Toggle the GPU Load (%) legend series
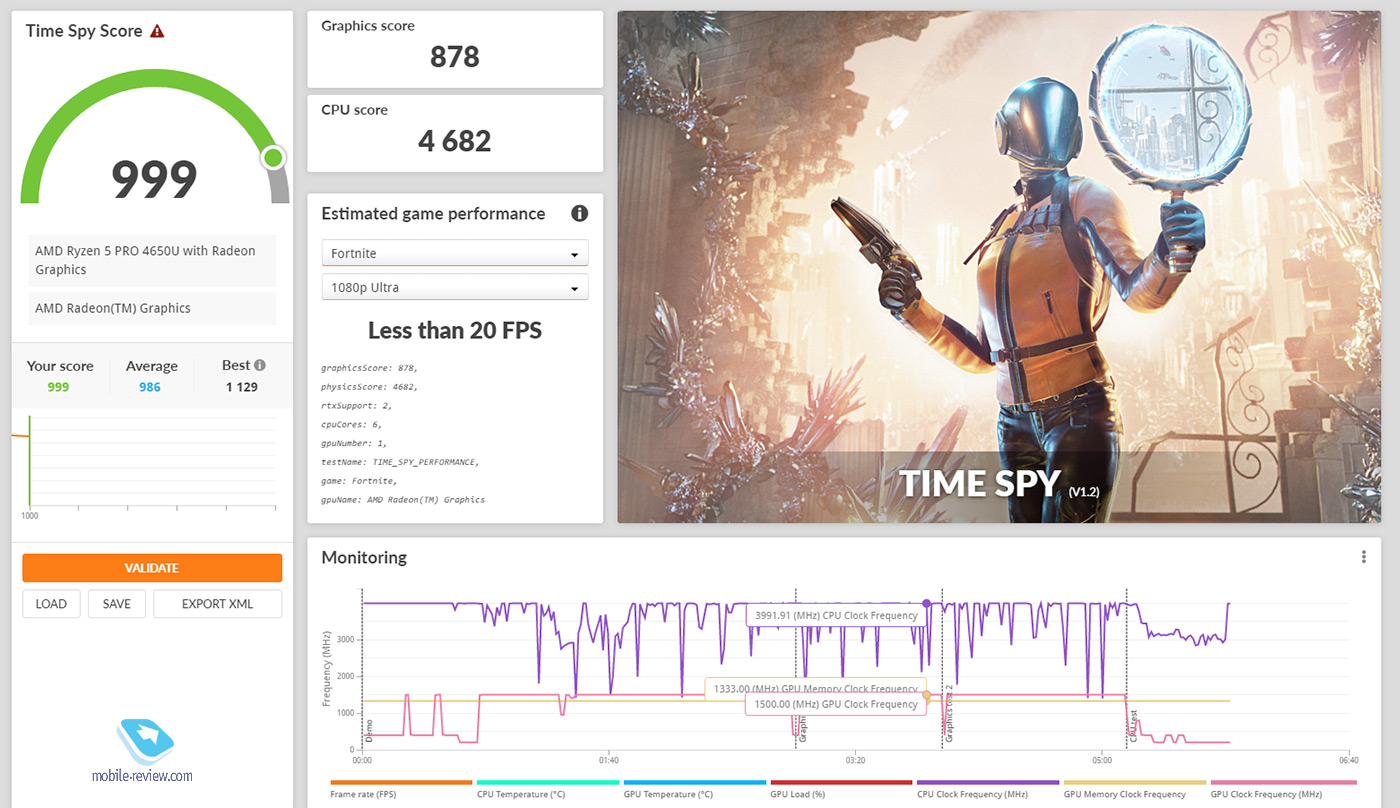 [840, 788]
